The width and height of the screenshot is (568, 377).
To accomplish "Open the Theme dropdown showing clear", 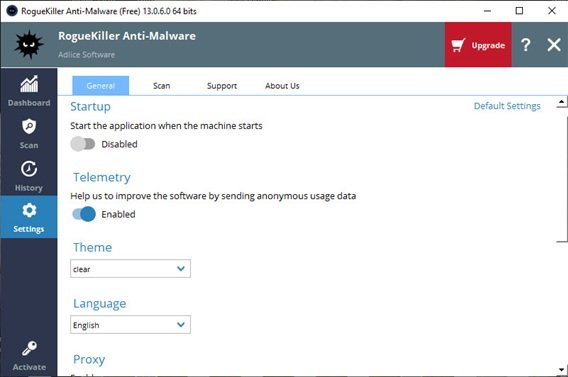I will pyautogui.click(x=130, y=269).
